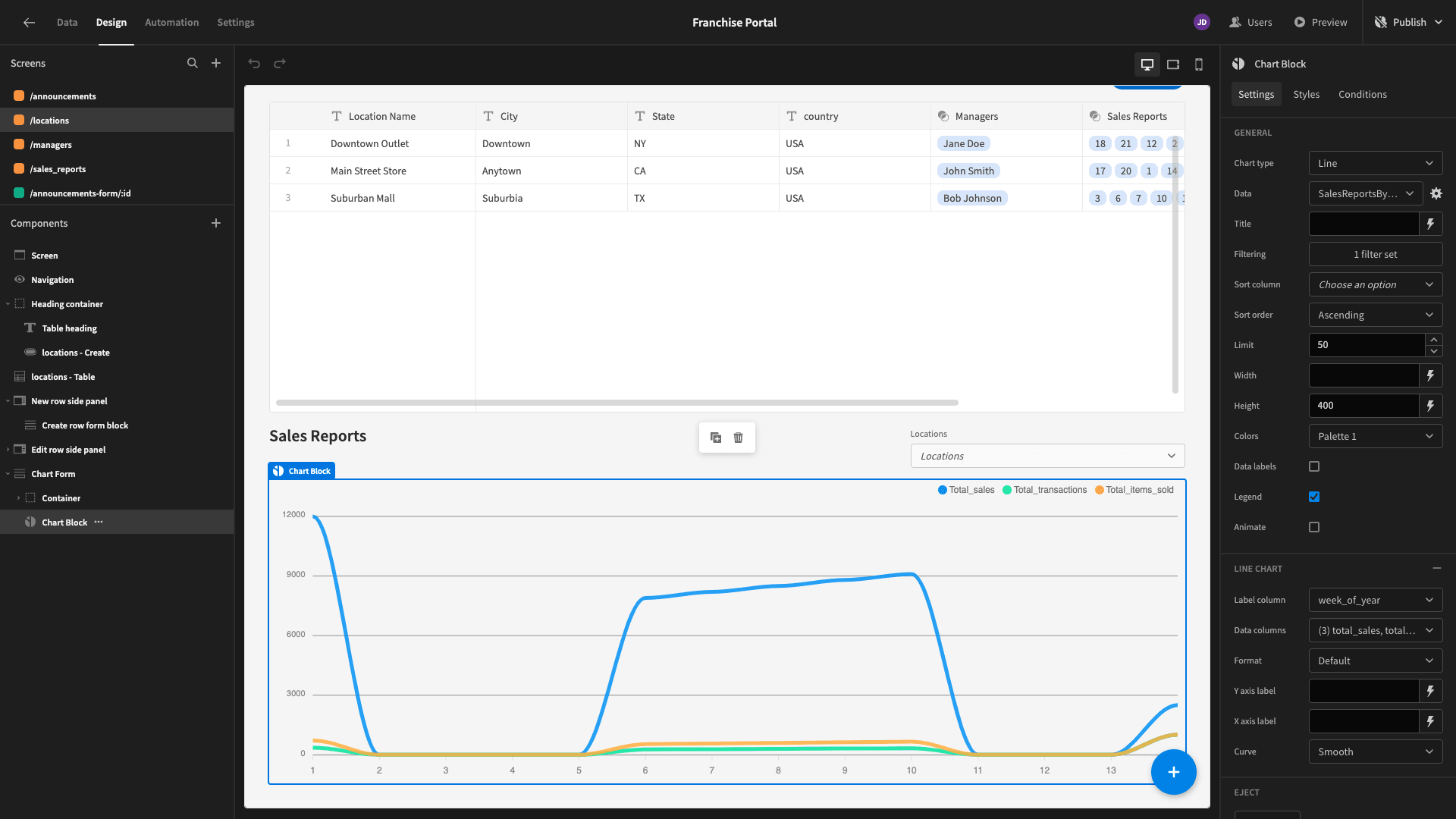
Task: Collapse the Line Chart section
Action: (1436, 568)
